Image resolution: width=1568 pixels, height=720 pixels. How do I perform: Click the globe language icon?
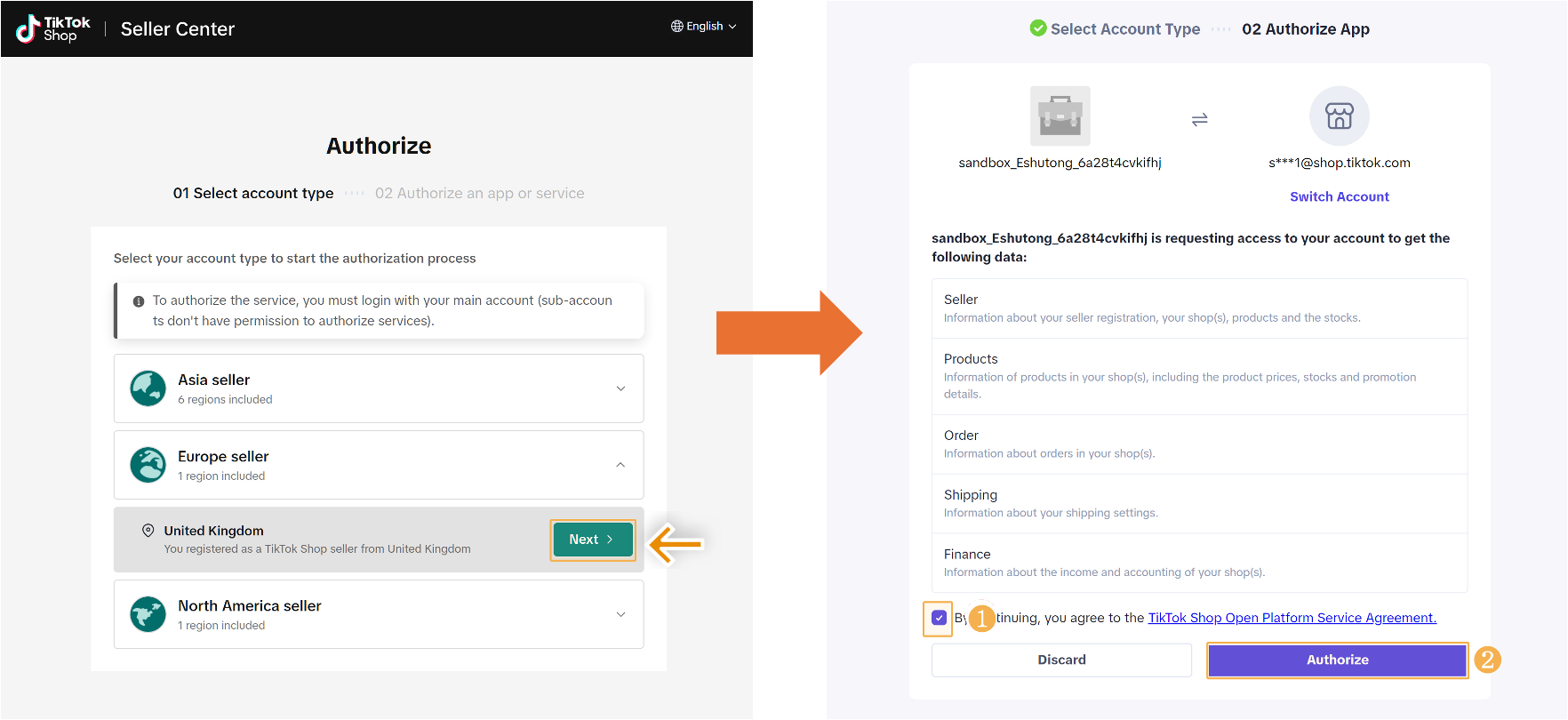(677, 27)
